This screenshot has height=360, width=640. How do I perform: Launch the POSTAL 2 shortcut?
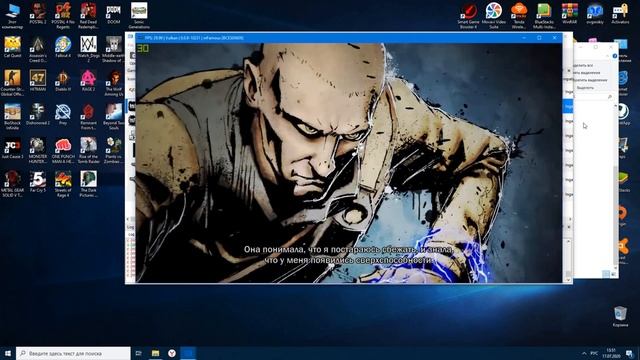click(38, 14)
